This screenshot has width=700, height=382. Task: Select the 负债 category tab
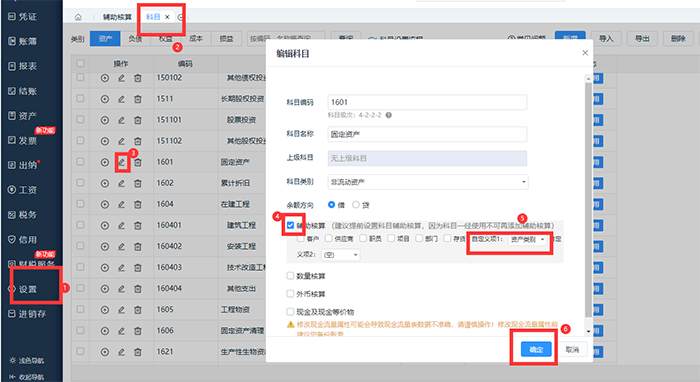(135, 39)
